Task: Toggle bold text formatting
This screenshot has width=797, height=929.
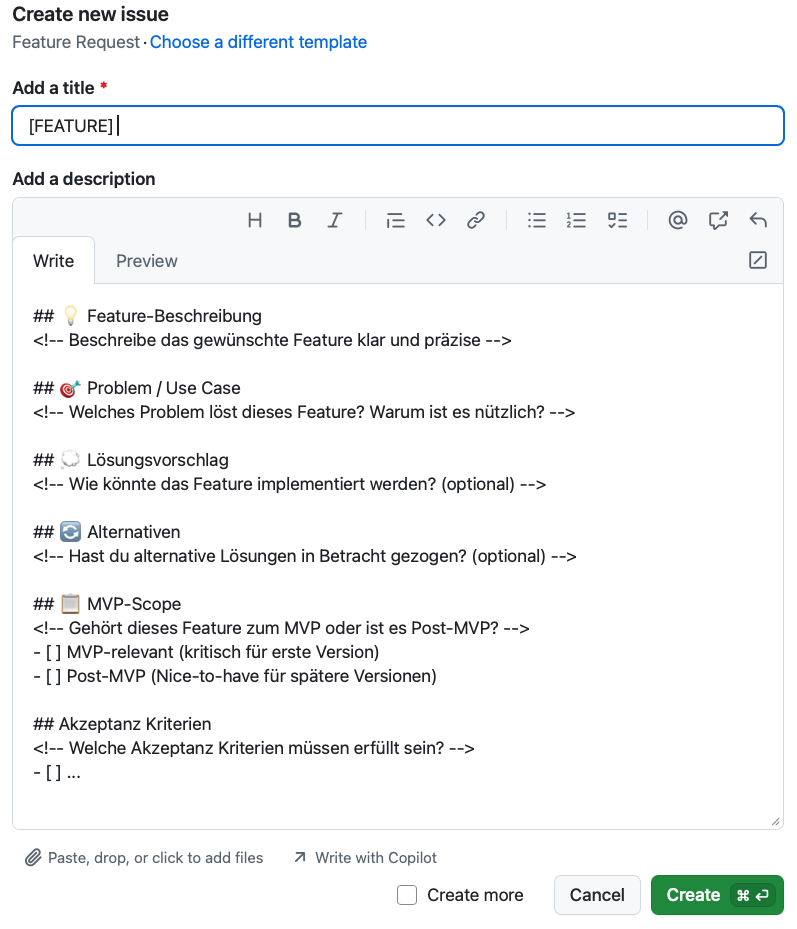Action: point(295,220)
